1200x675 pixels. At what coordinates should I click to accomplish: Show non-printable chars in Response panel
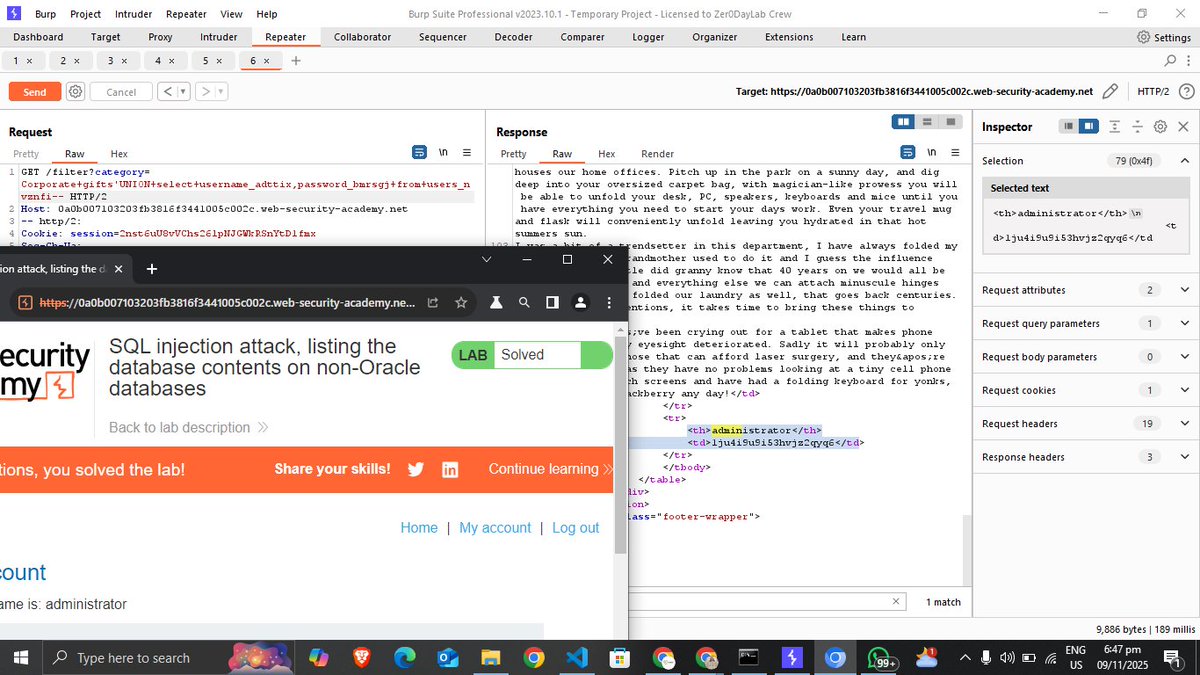(x=931, y=153)
